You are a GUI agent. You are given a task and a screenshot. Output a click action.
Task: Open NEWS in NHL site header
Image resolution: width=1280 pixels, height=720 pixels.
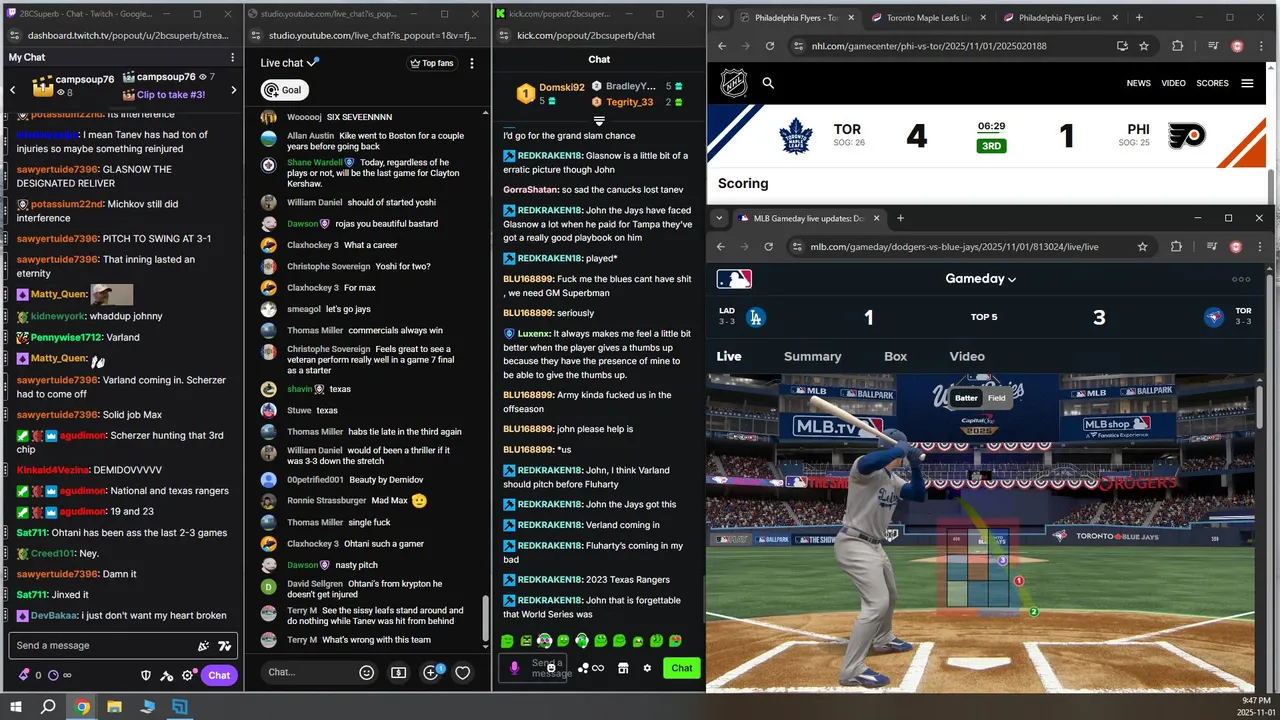[x=1138, y=83]
